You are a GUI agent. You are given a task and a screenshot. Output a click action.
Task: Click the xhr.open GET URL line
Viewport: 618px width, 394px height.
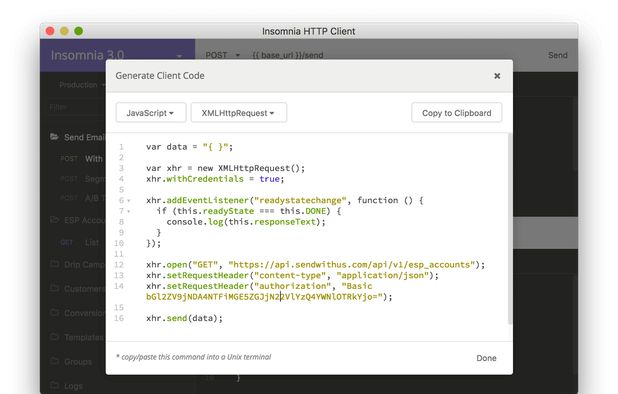point(315,265)
